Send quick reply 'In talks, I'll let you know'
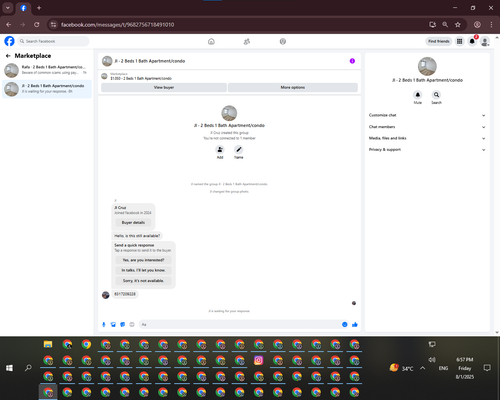 [143, 270]
